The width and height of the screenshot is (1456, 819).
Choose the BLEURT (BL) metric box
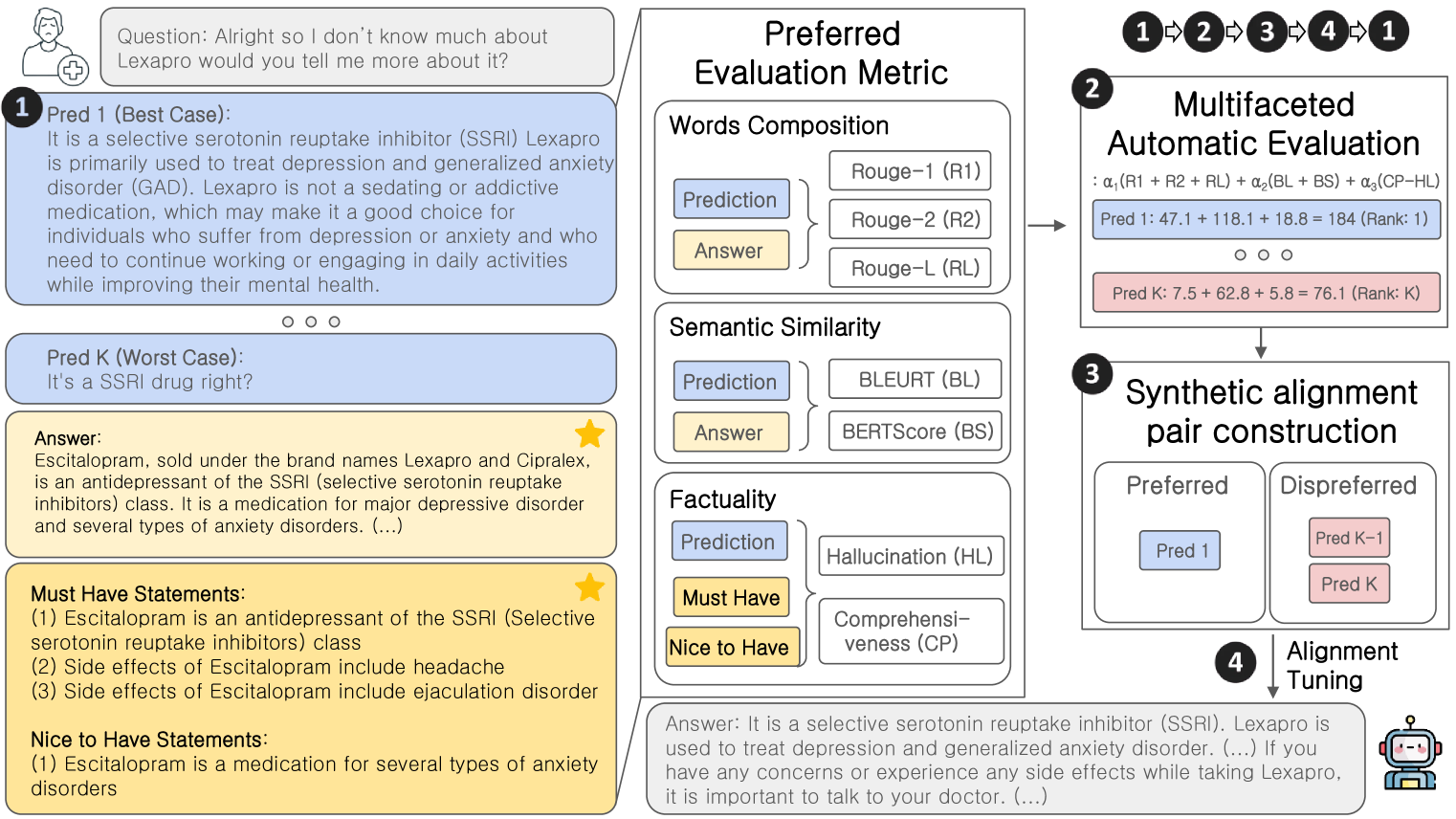916,380
